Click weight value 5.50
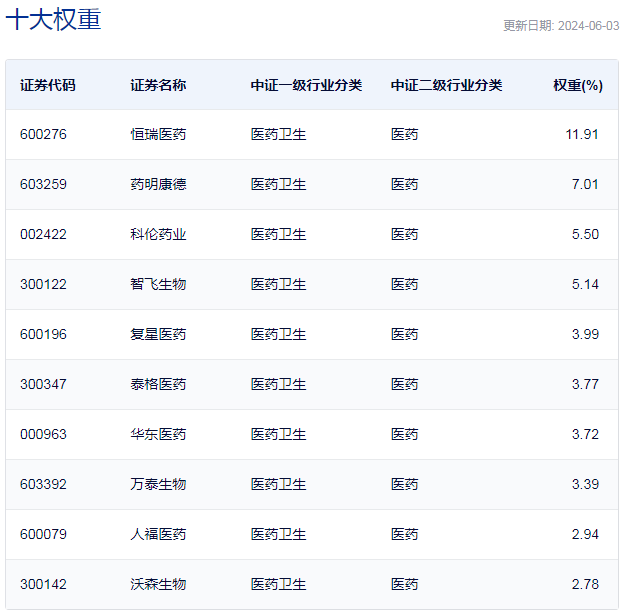 coord(585,234)
